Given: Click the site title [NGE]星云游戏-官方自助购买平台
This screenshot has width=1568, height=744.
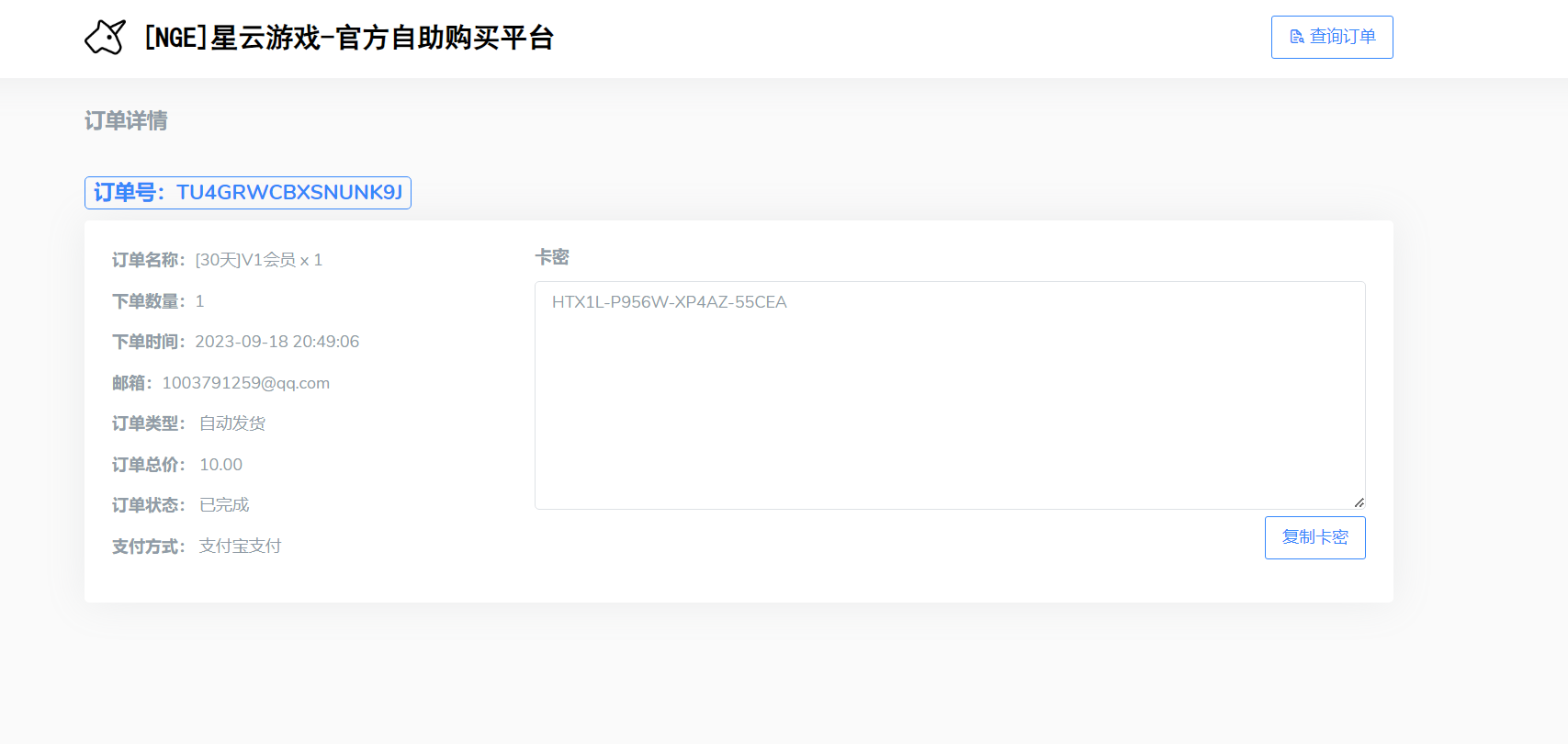Looking at the screenshot, I should (348, 38).
